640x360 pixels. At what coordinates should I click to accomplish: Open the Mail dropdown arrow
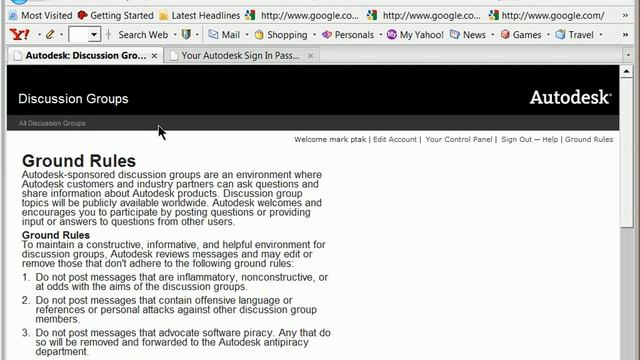click(x=247, y=35)
